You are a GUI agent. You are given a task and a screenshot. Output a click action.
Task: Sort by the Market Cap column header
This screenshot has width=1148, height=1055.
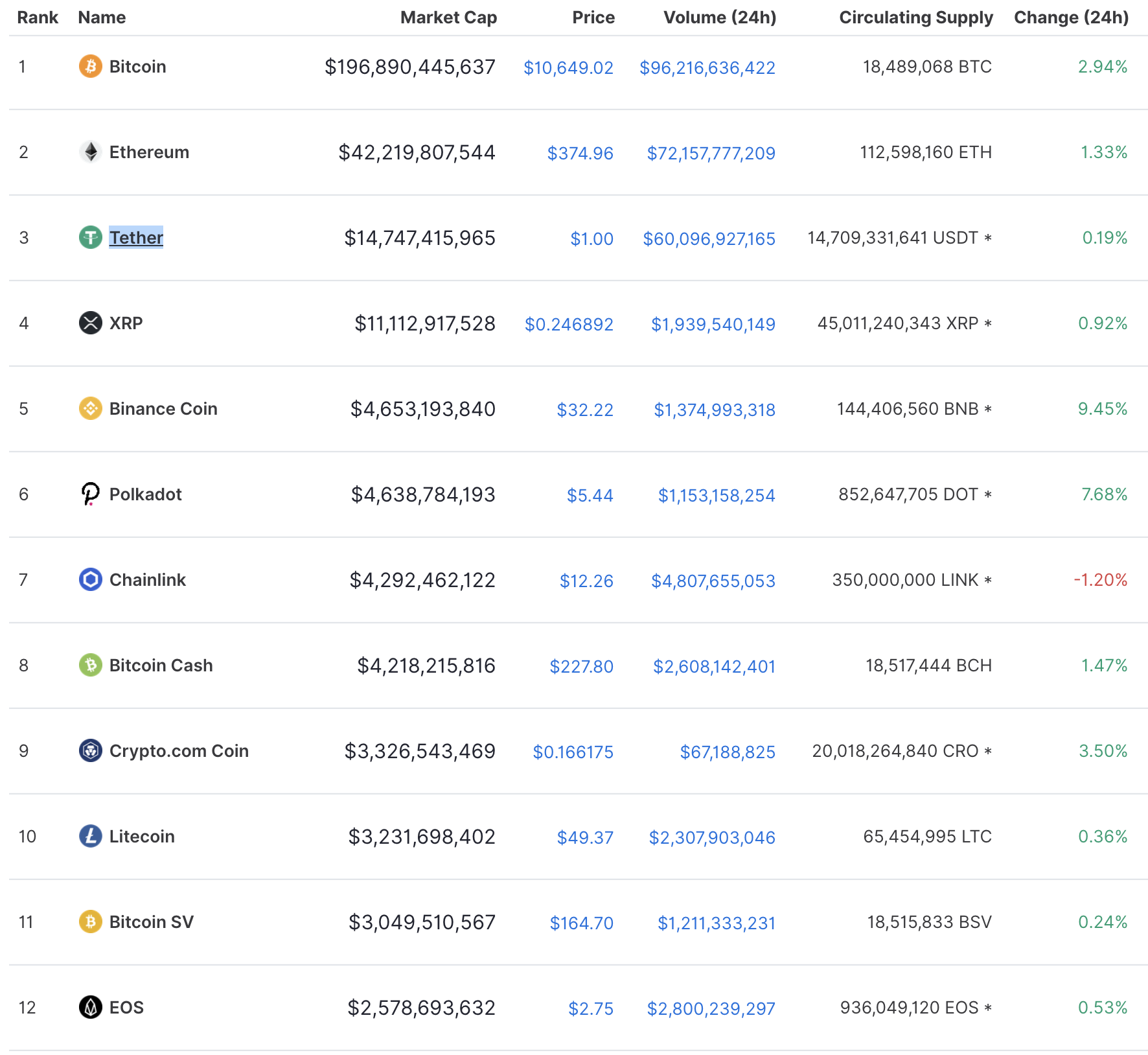tap(448, 17)
